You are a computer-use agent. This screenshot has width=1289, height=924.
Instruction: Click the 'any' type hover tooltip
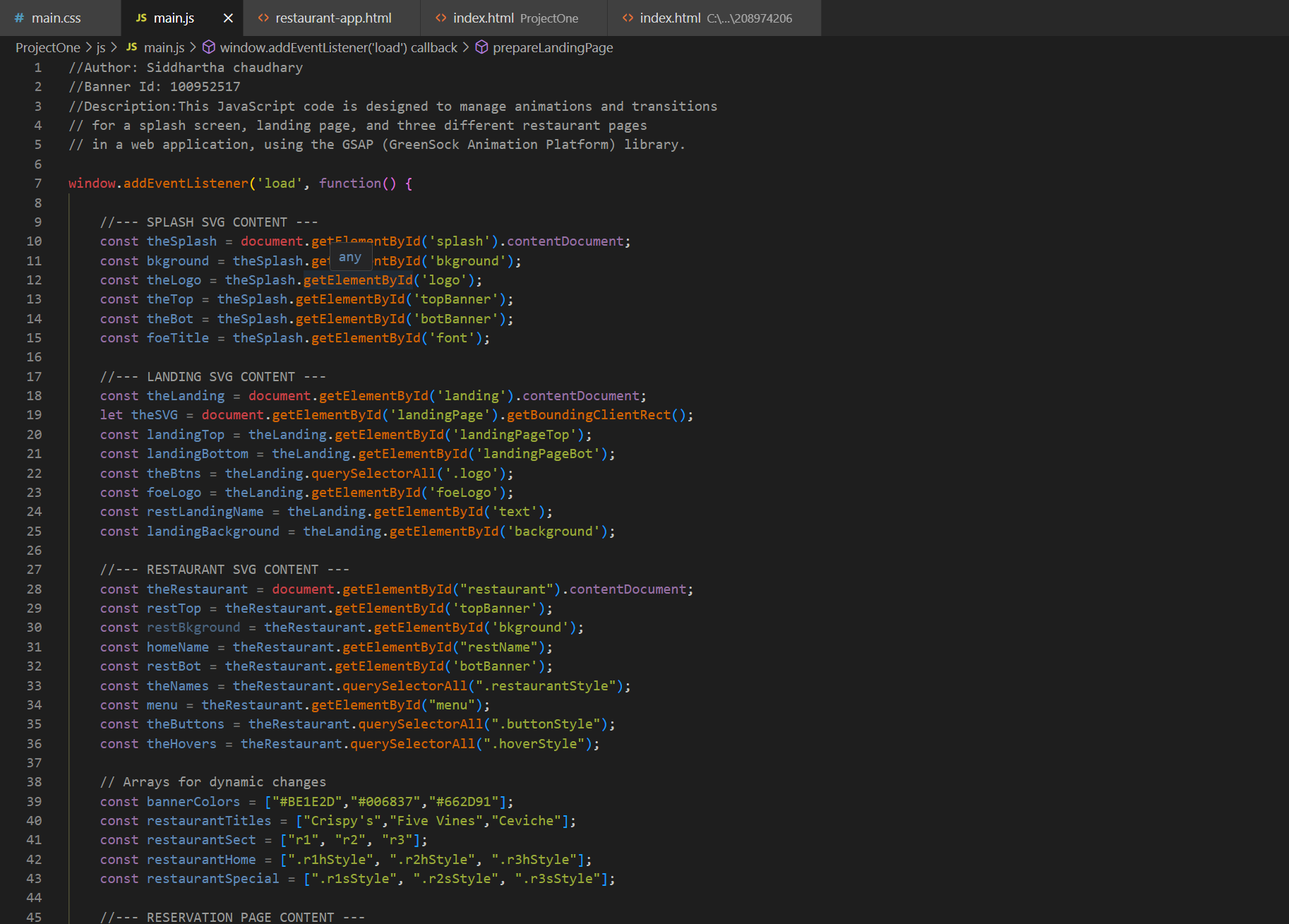point(349,258)
